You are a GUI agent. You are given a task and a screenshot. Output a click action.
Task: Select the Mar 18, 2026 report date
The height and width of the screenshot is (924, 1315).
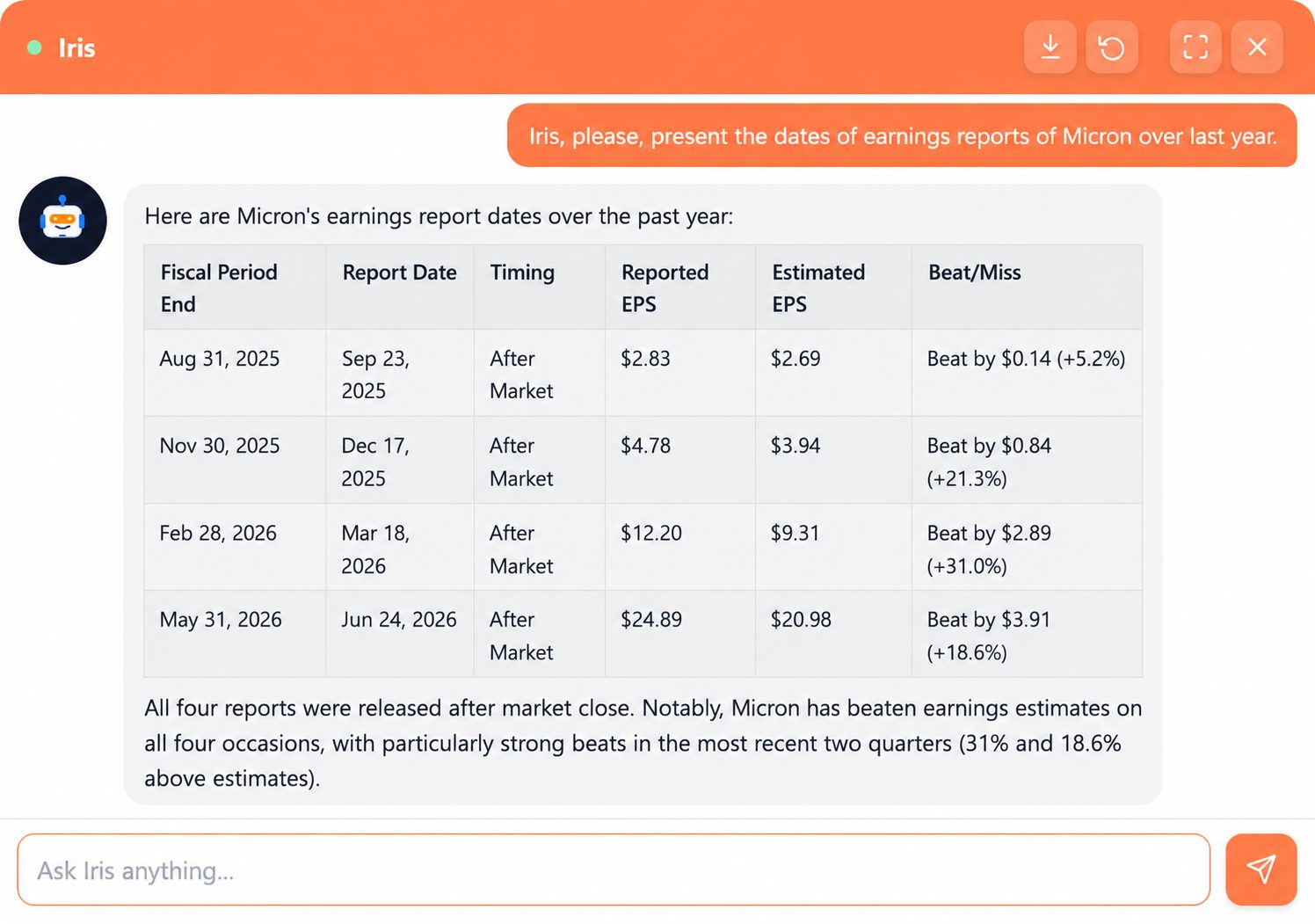point(400,547)
